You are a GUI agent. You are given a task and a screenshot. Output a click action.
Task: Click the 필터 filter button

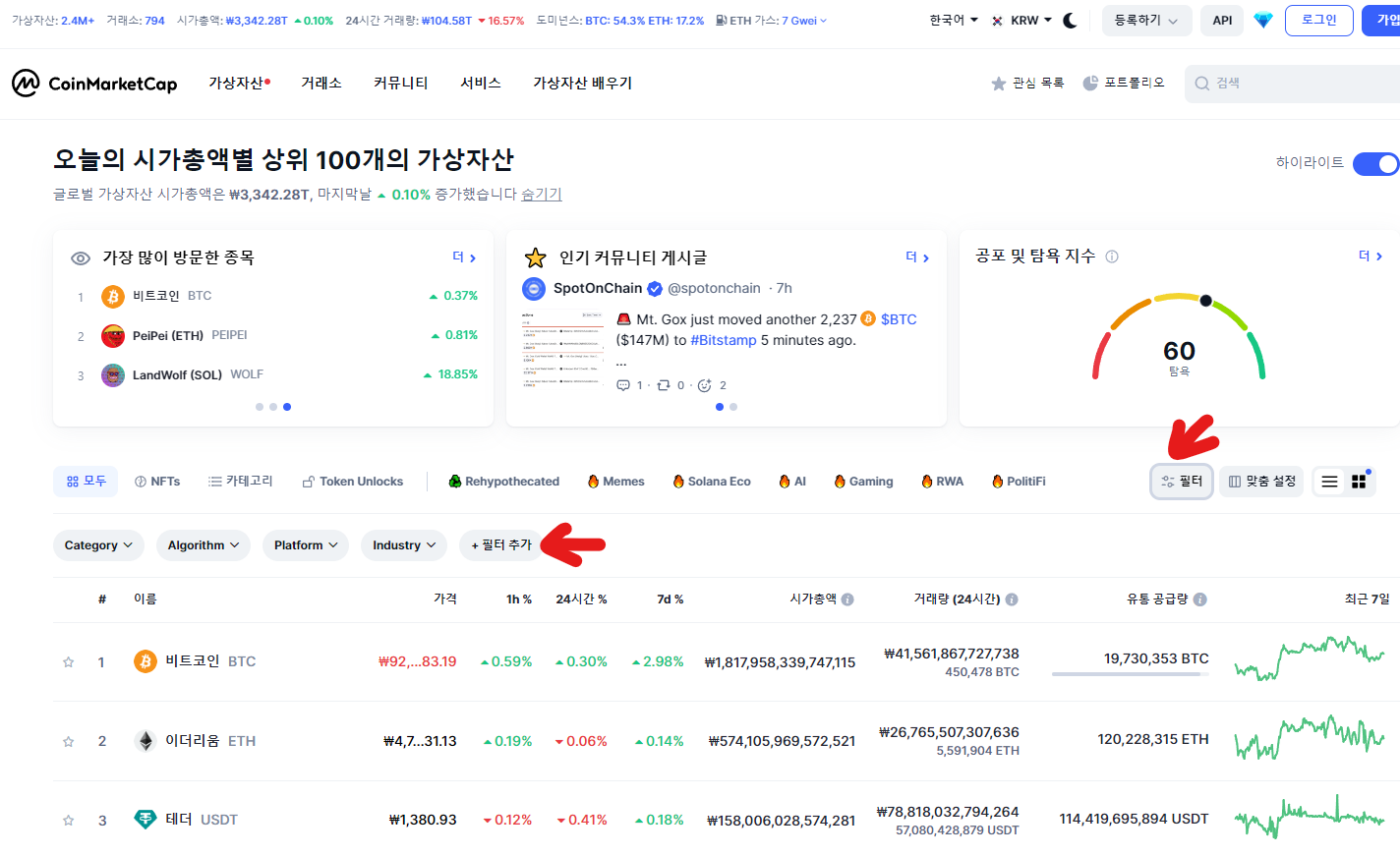pyautogui.click(x=1182, y=482)
